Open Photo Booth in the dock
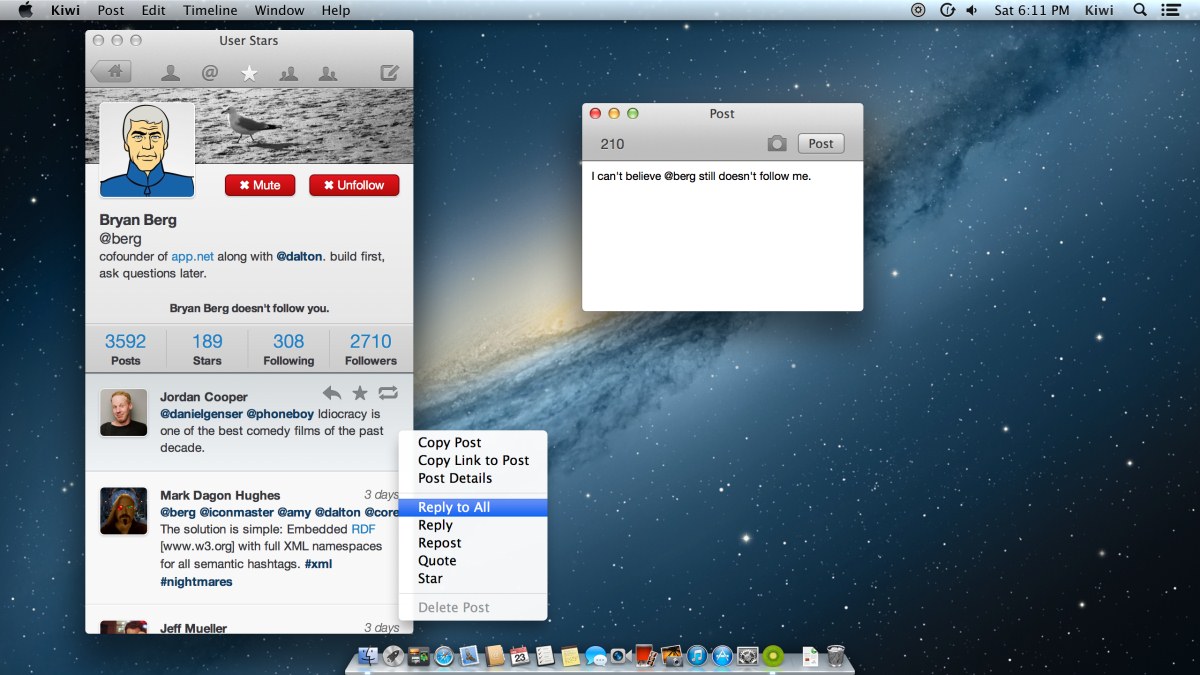The height and width of the screenshot is (675, 1200). tap(646, 656)
